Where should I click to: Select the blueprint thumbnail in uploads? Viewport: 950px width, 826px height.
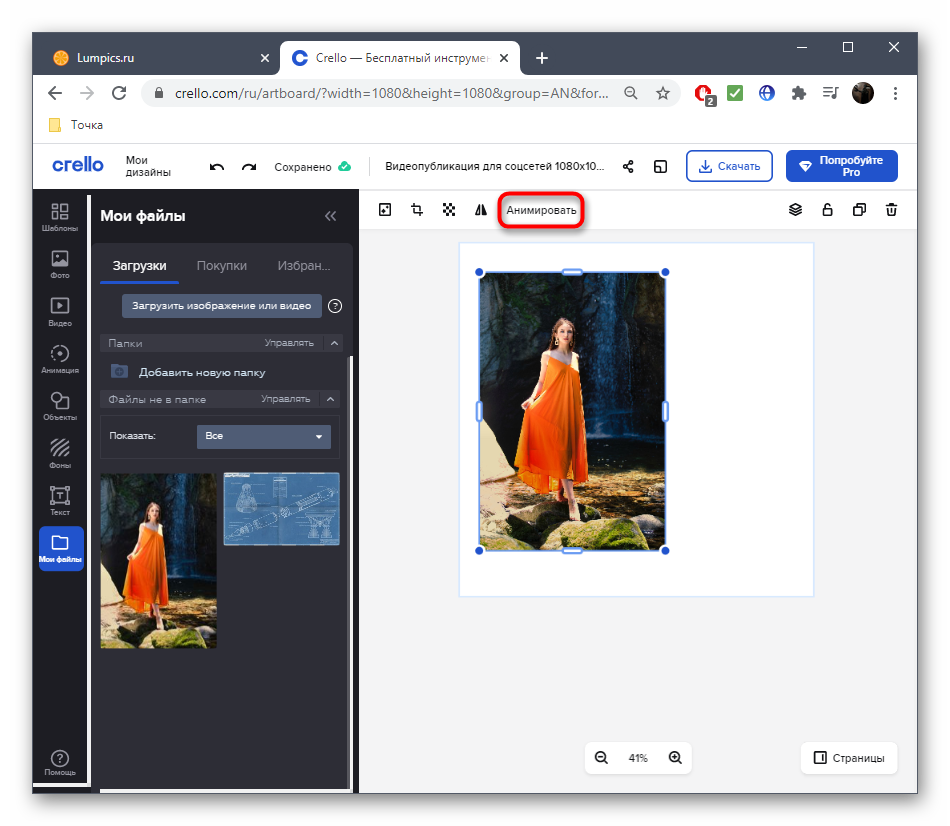[x=281, y=509]
